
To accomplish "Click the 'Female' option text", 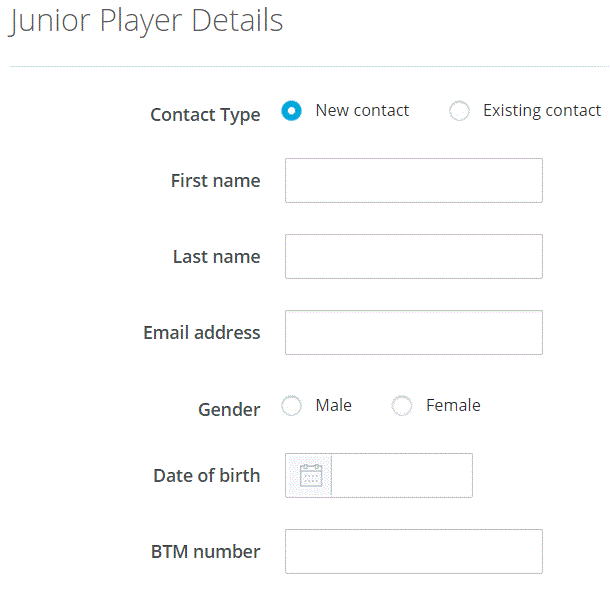I will pos(453,405).
